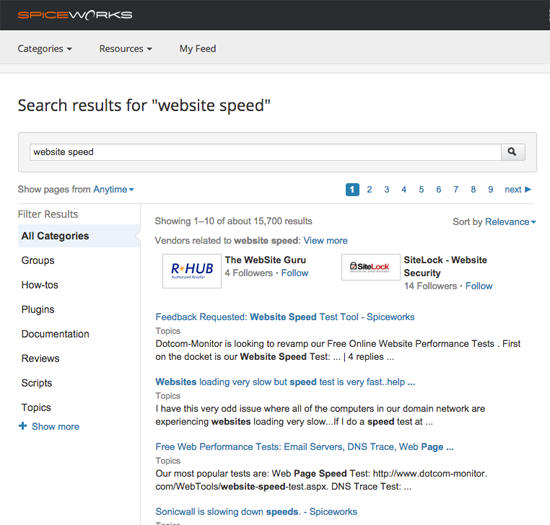Open the R-HUB vendor logo thumbnail

[192, 271]
